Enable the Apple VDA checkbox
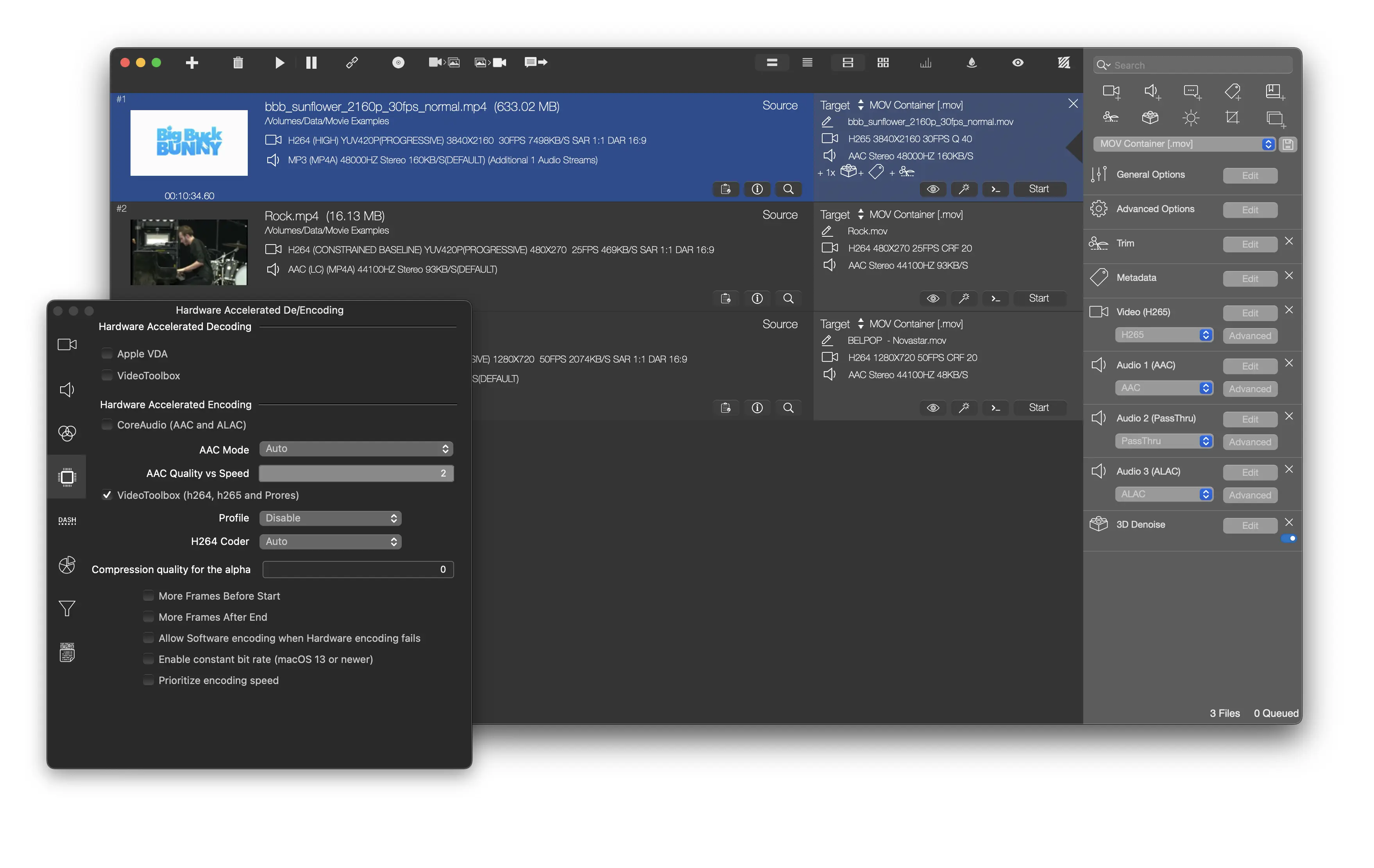Image resolution: width=1374 pixels, height=868 pixels. click(x=107, y=354)
